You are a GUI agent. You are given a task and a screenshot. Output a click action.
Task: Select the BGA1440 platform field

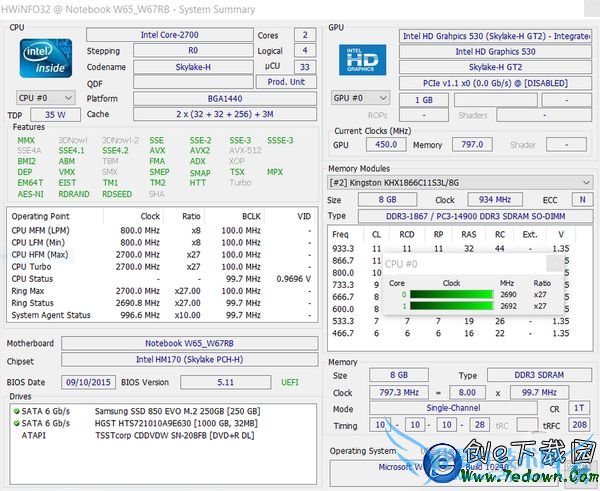point(225,98)
